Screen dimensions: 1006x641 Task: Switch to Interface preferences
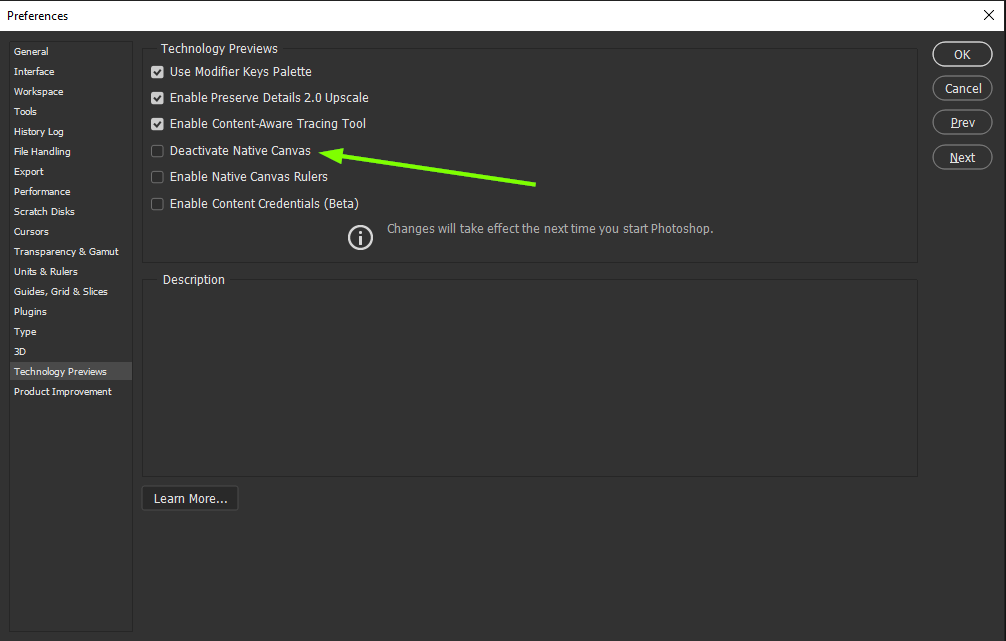34,71
